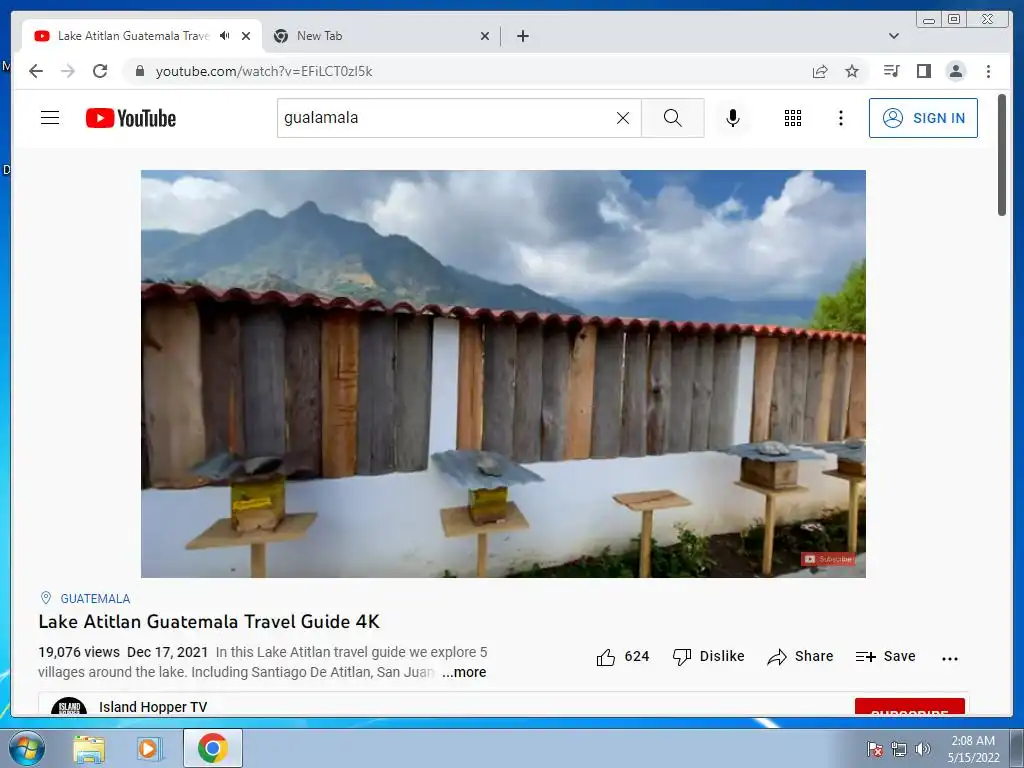Close the Lake Atitlan tab
This screenshot has width=1024, height=768.
246,36
